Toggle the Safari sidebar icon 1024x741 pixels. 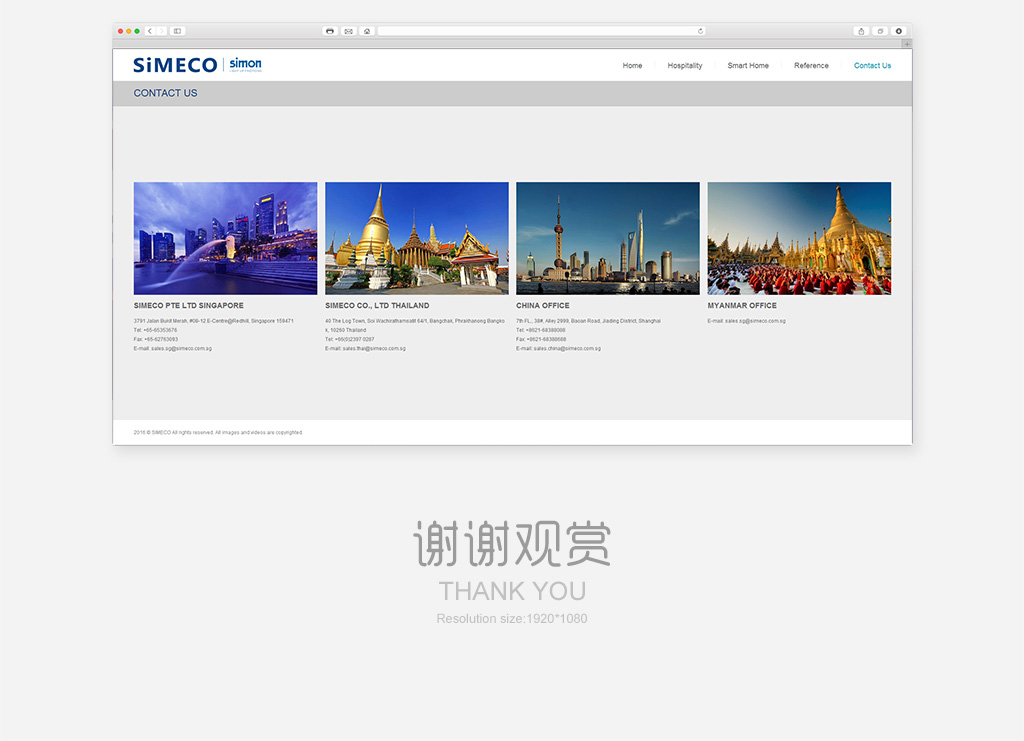(x=177, y=31)
